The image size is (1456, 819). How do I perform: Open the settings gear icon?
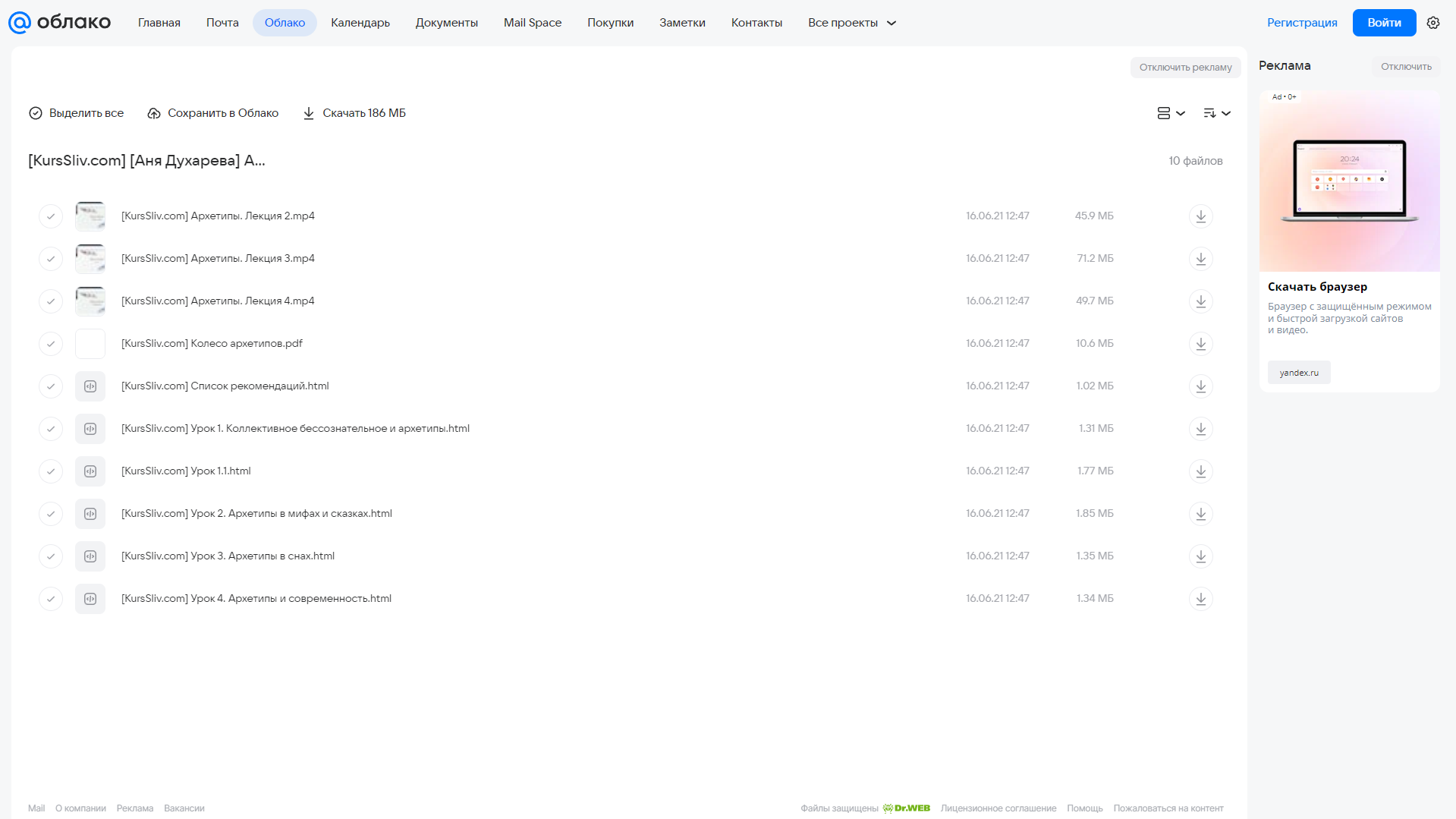tap(1432, 23)
